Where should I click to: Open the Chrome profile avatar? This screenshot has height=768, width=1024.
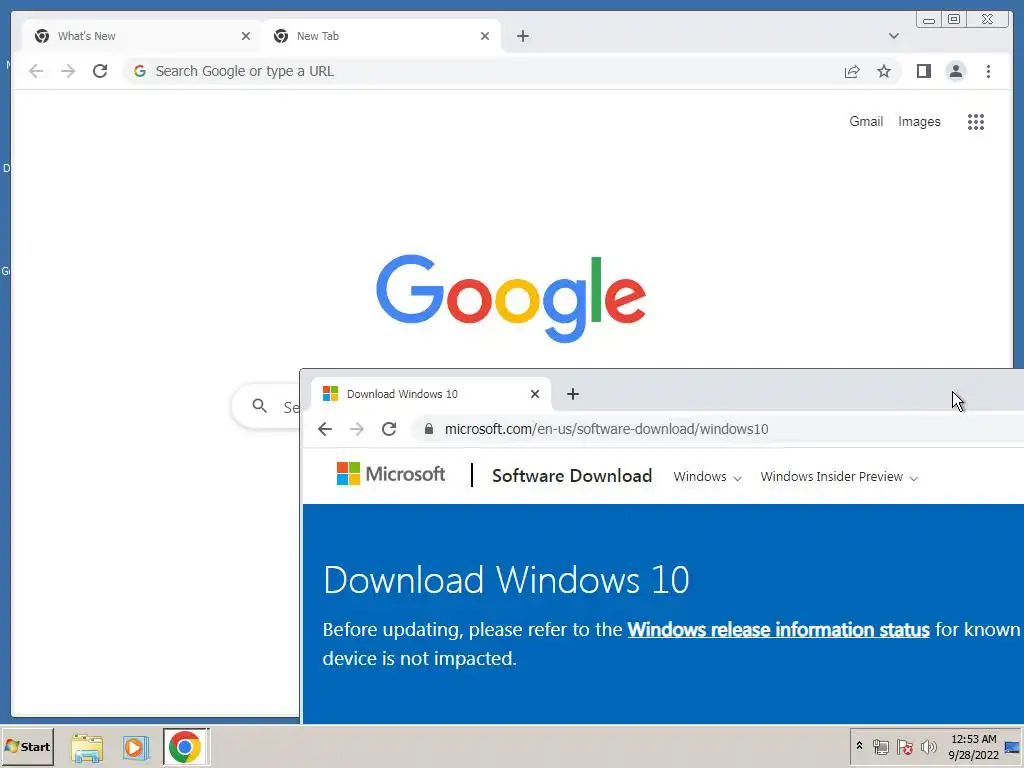pos(955,71)
